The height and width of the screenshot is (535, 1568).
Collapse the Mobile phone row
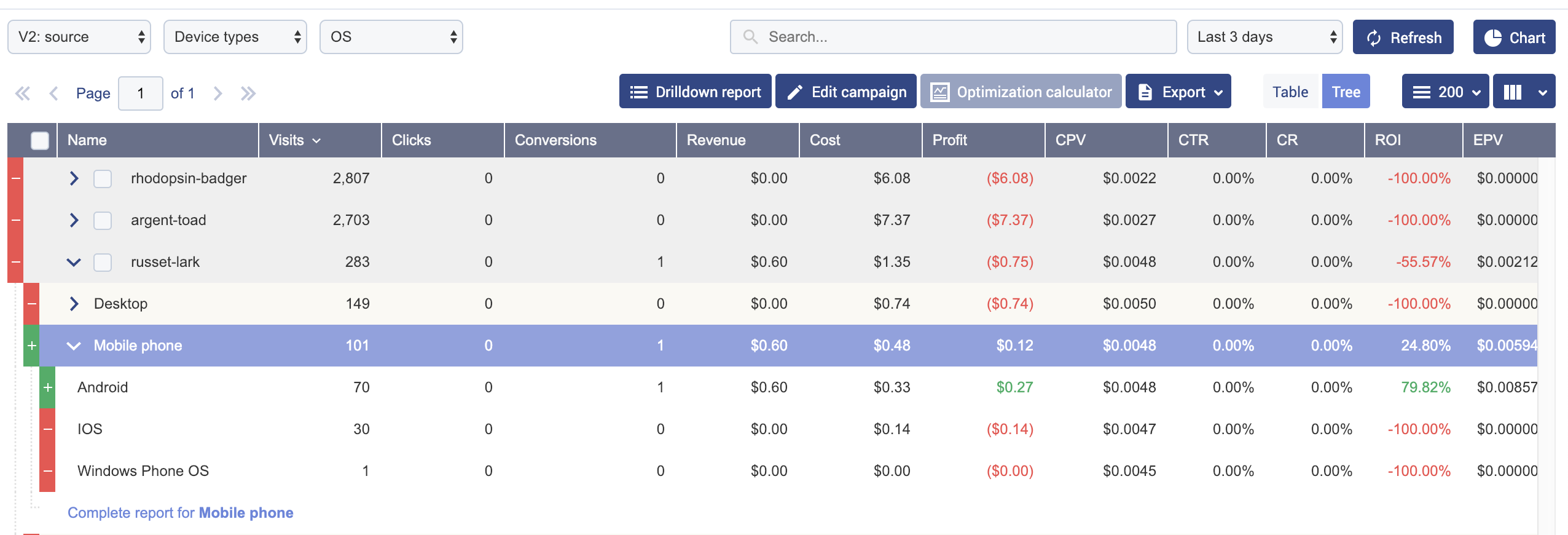coord(74,346)
